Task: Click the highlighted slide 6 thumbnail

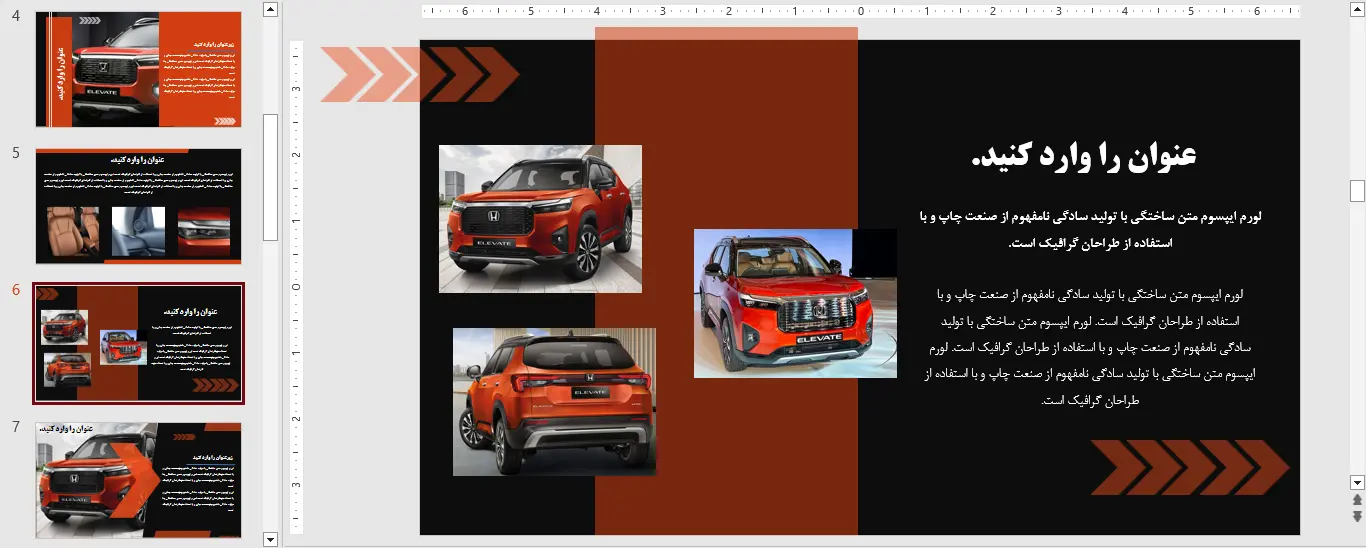Action: tap(138, 343)
